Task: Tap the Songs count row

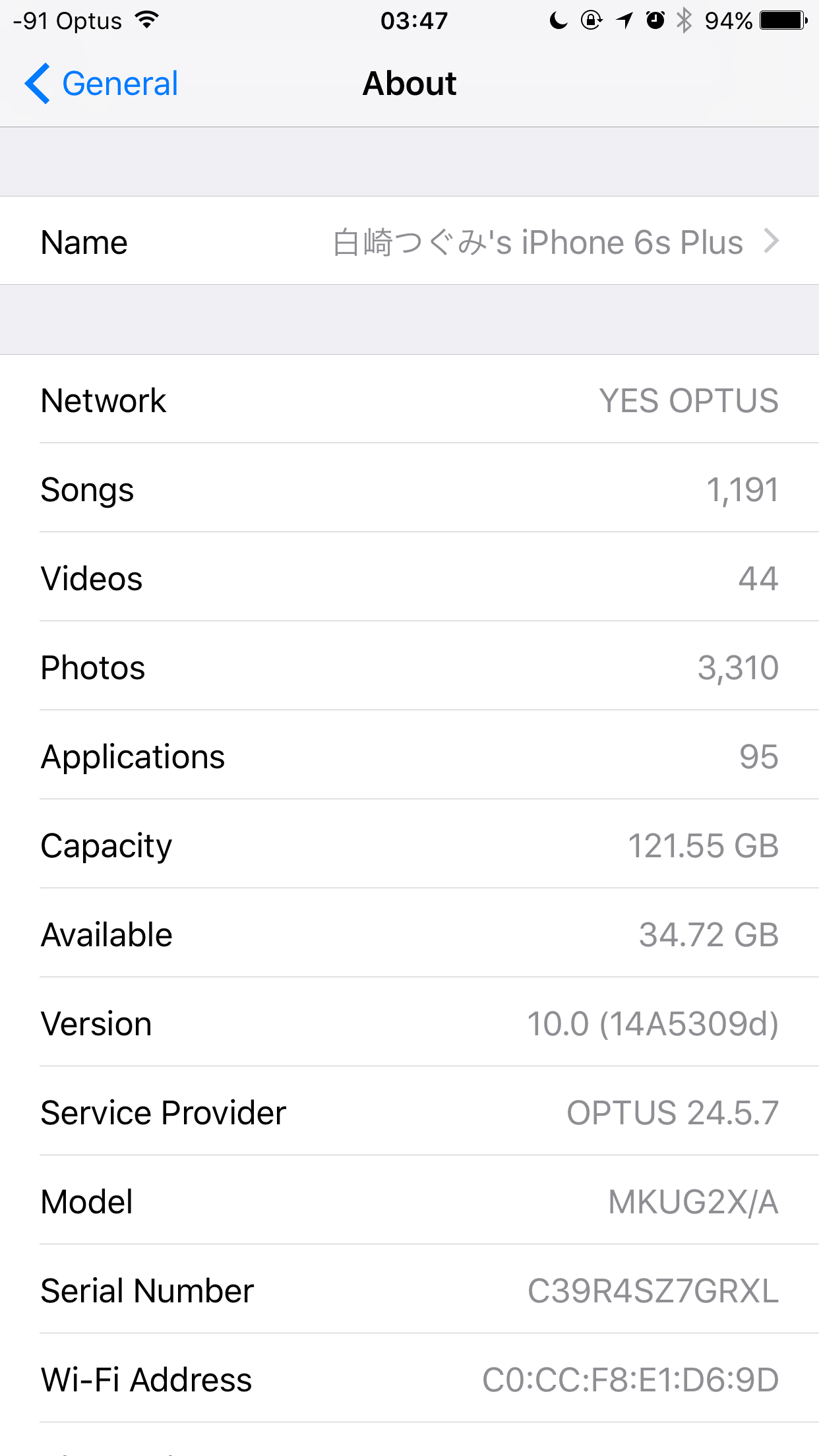Action: (x=409, y=489)
